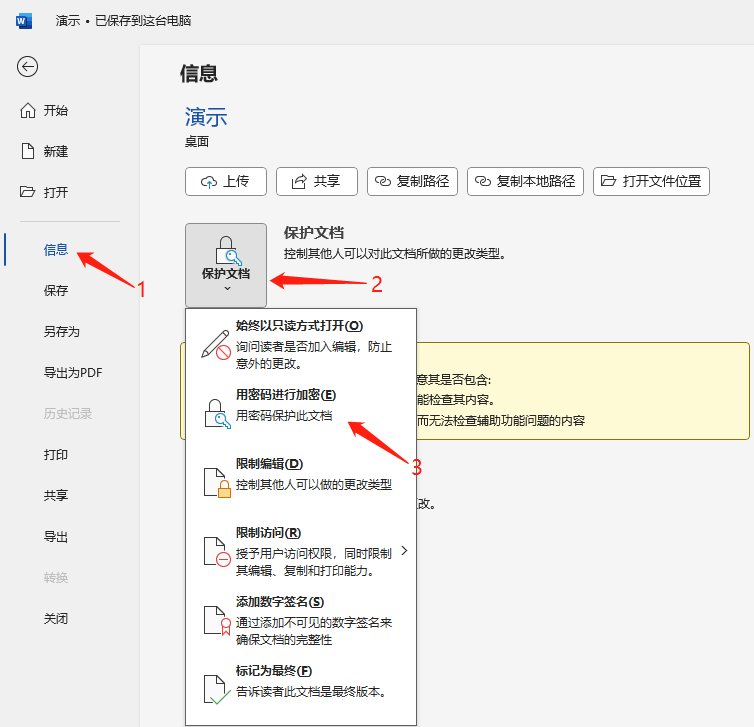Click description 控制其他人可以对此文档所做的更改类型。
Viewport: 754px width, 727px height.
(395, 253)
